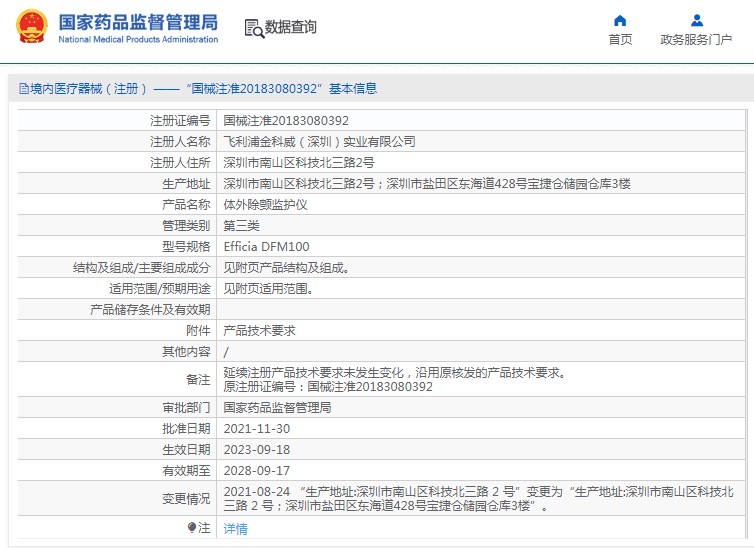Click 原注册证编号 line in remarks
Screen dimensions: 754x549
point(328,387)
